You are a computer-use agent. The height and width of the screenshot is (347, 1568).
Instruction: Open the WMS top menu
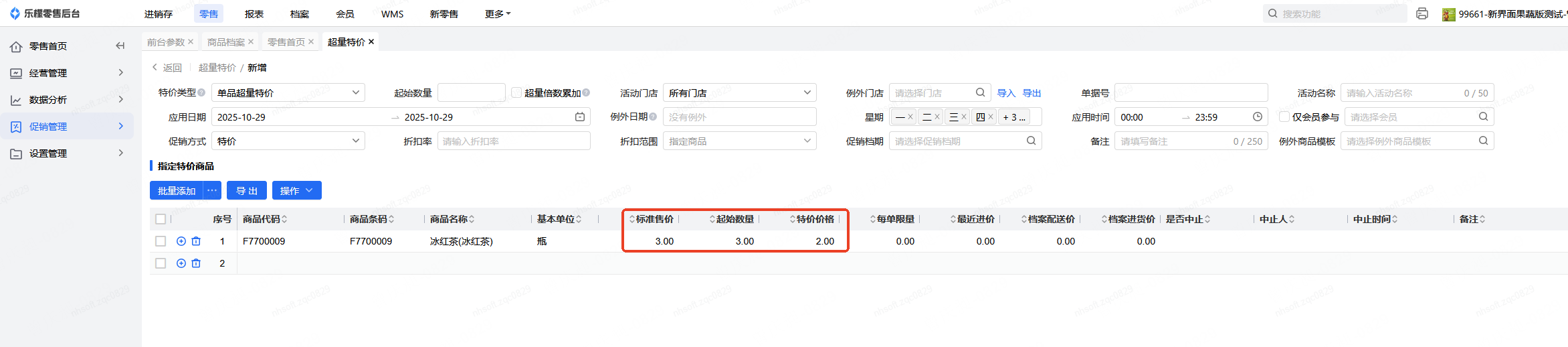(393, 13)
